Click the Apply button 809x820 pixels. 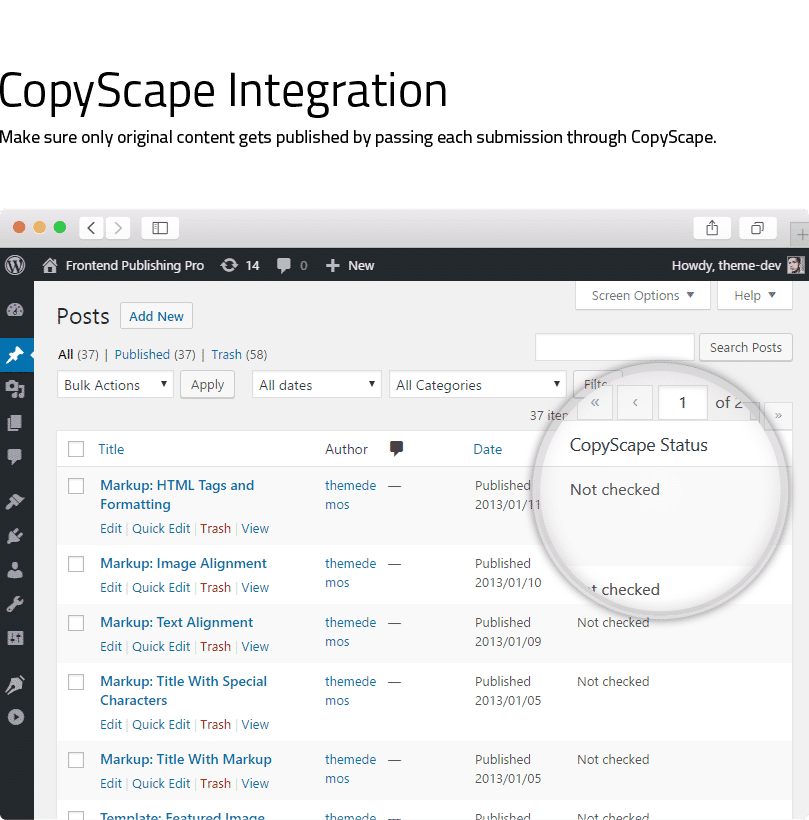208,385
